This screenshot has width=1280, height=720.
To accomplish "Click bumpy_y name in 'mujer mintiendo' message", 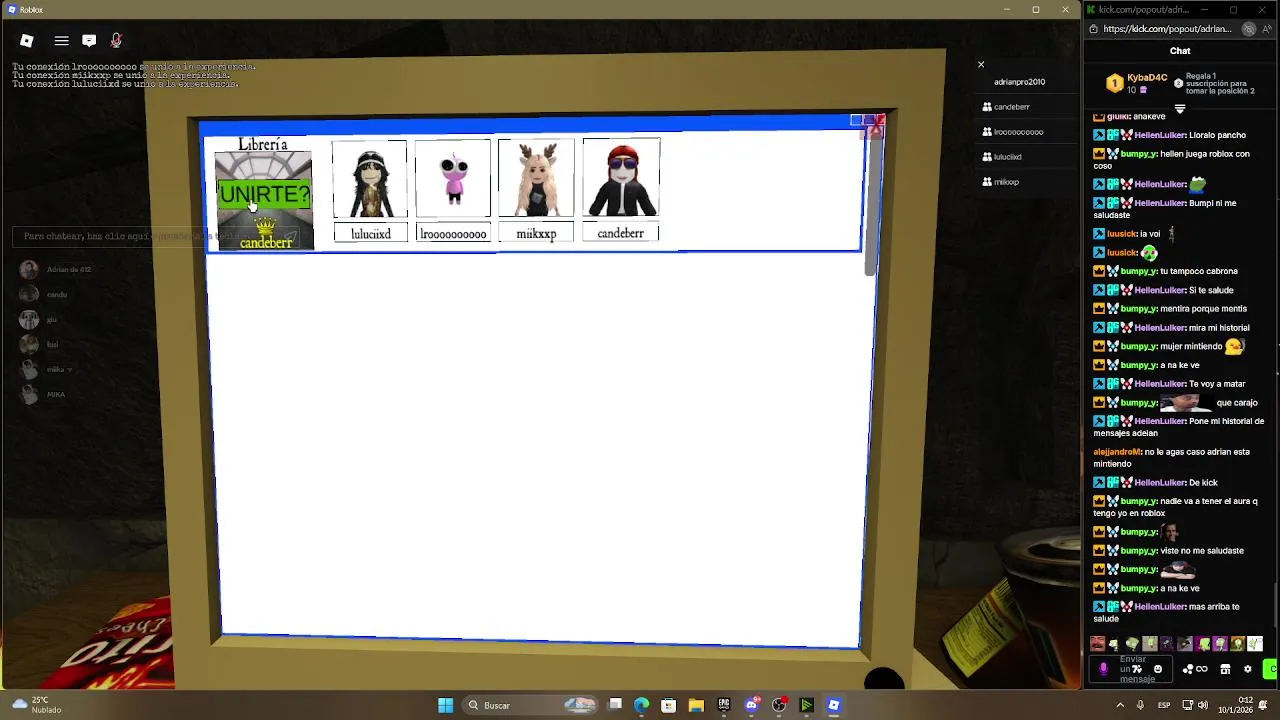I will [x=1138, y=346].
